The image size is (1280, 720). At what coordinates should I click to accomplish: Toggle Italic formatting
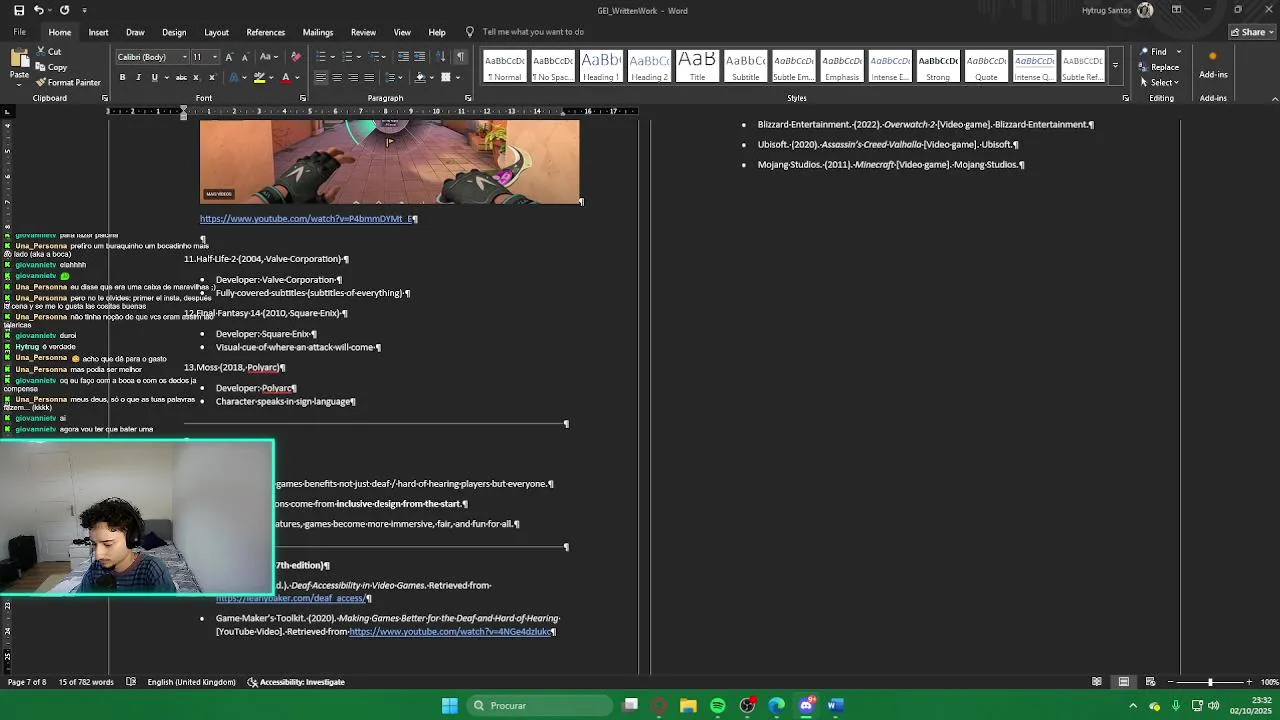pos(139,78)
